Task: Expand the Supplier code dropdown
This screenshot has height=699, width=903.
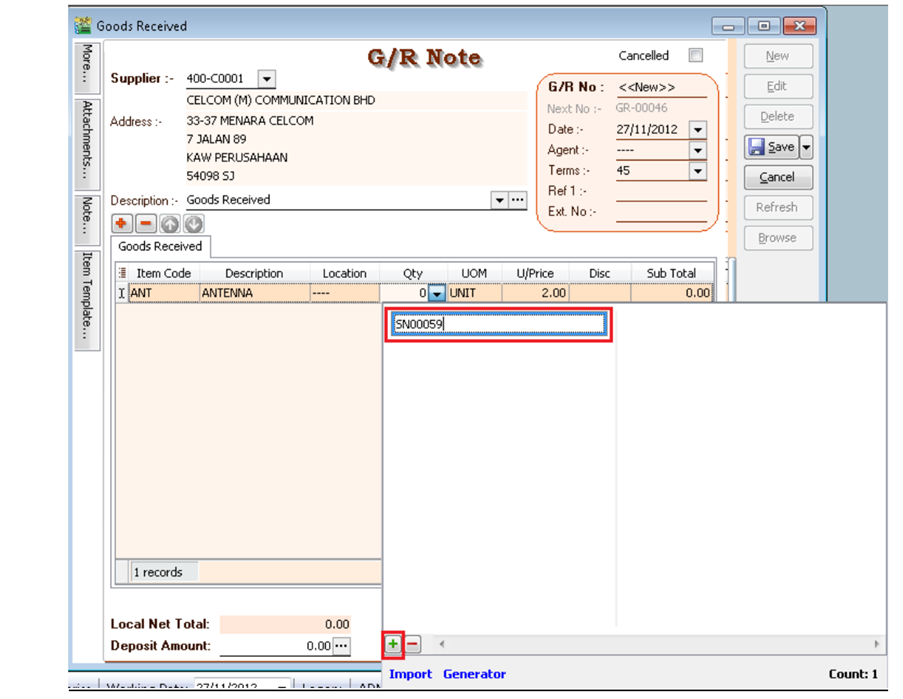Action: coord(266,79)
